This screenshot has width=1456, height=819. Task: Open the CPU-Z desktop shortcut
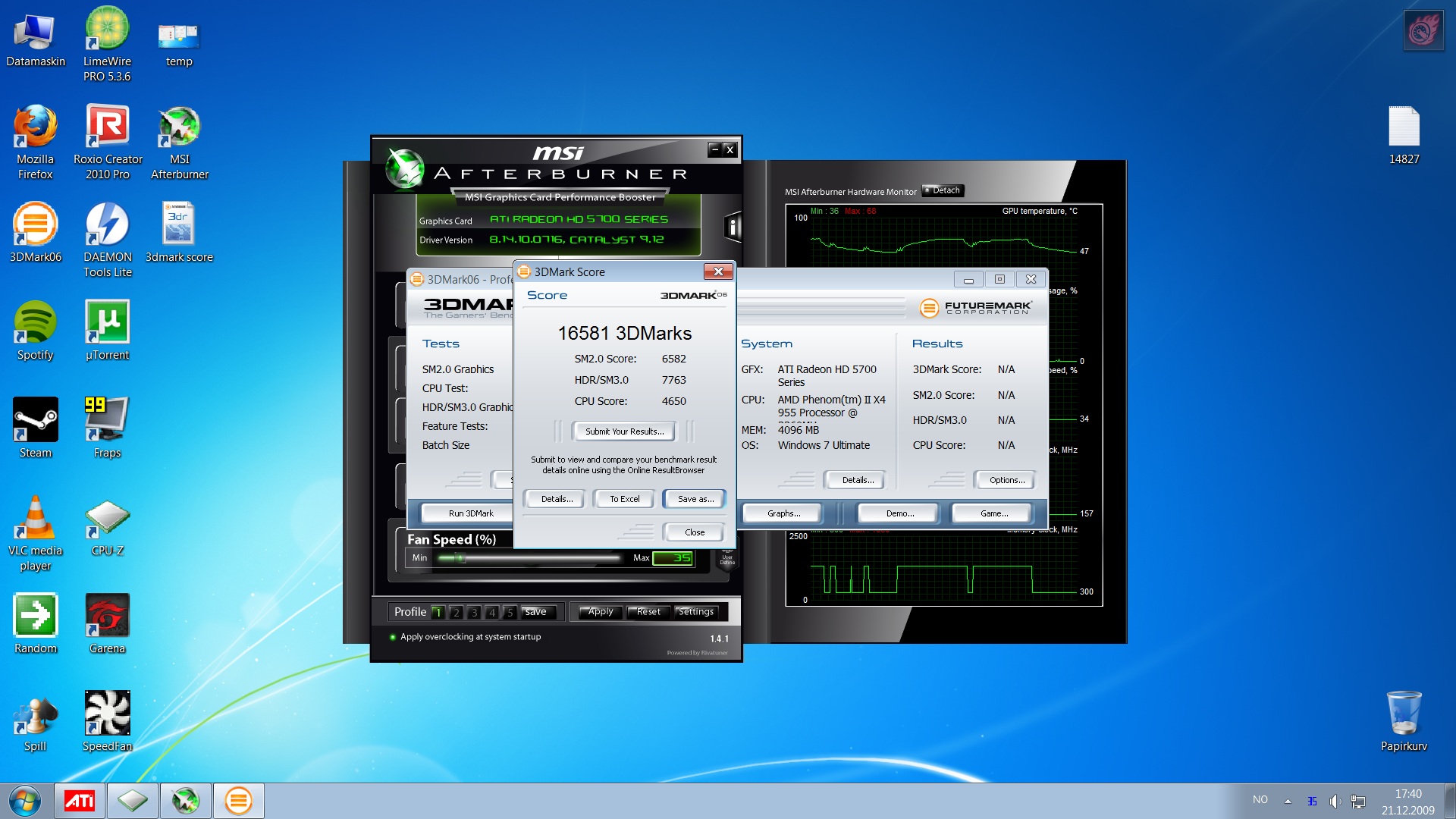pyautogui.click(x=107, y=528)
